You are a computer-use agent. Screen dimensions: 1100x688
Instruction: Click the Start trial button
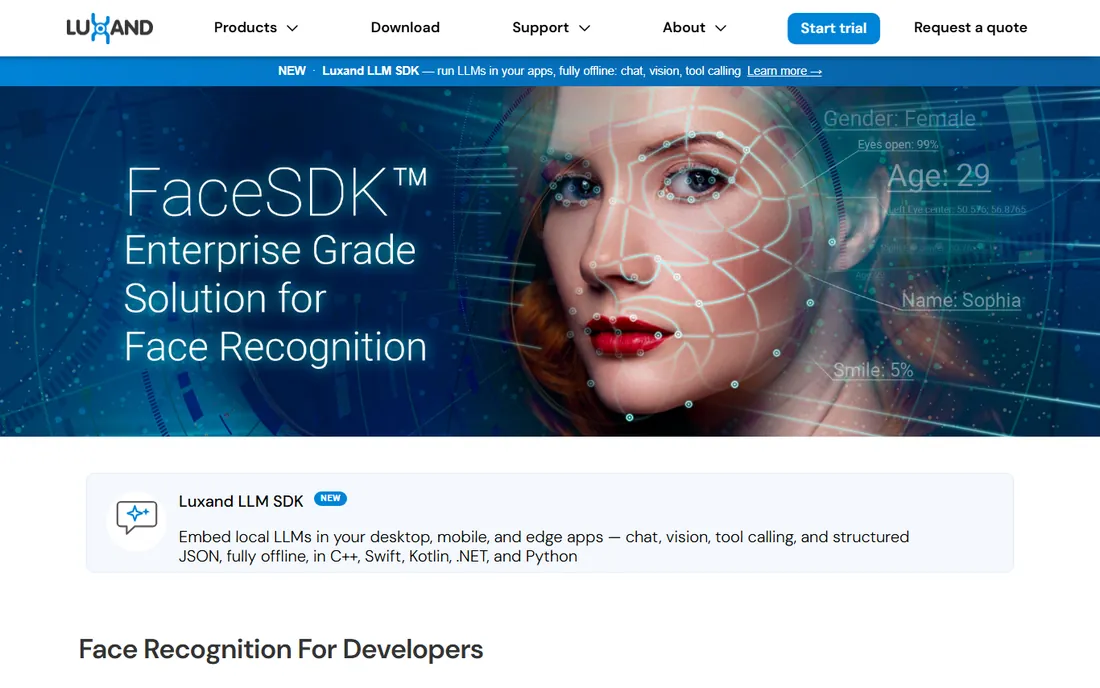point(833,28)
